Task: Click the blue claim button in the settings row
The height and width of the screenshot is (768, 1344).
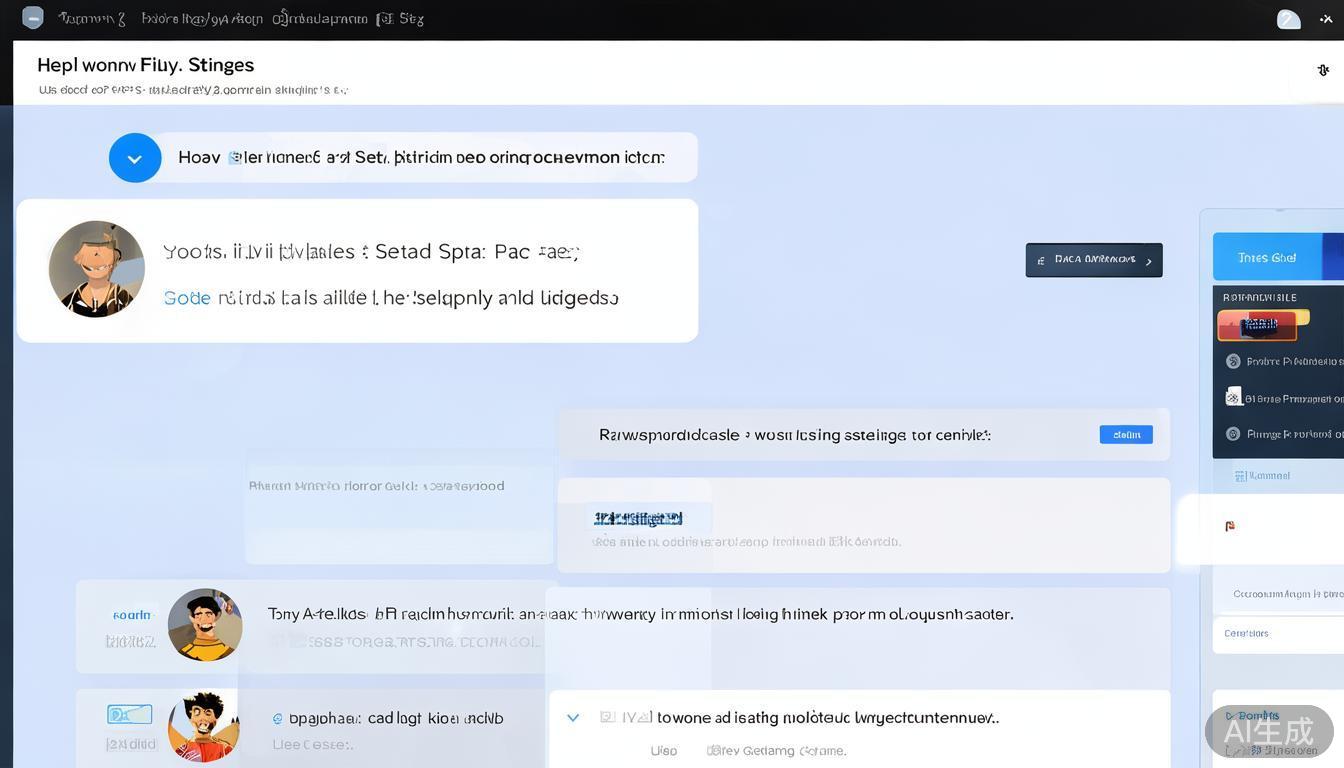Action: click(1125, 434)
